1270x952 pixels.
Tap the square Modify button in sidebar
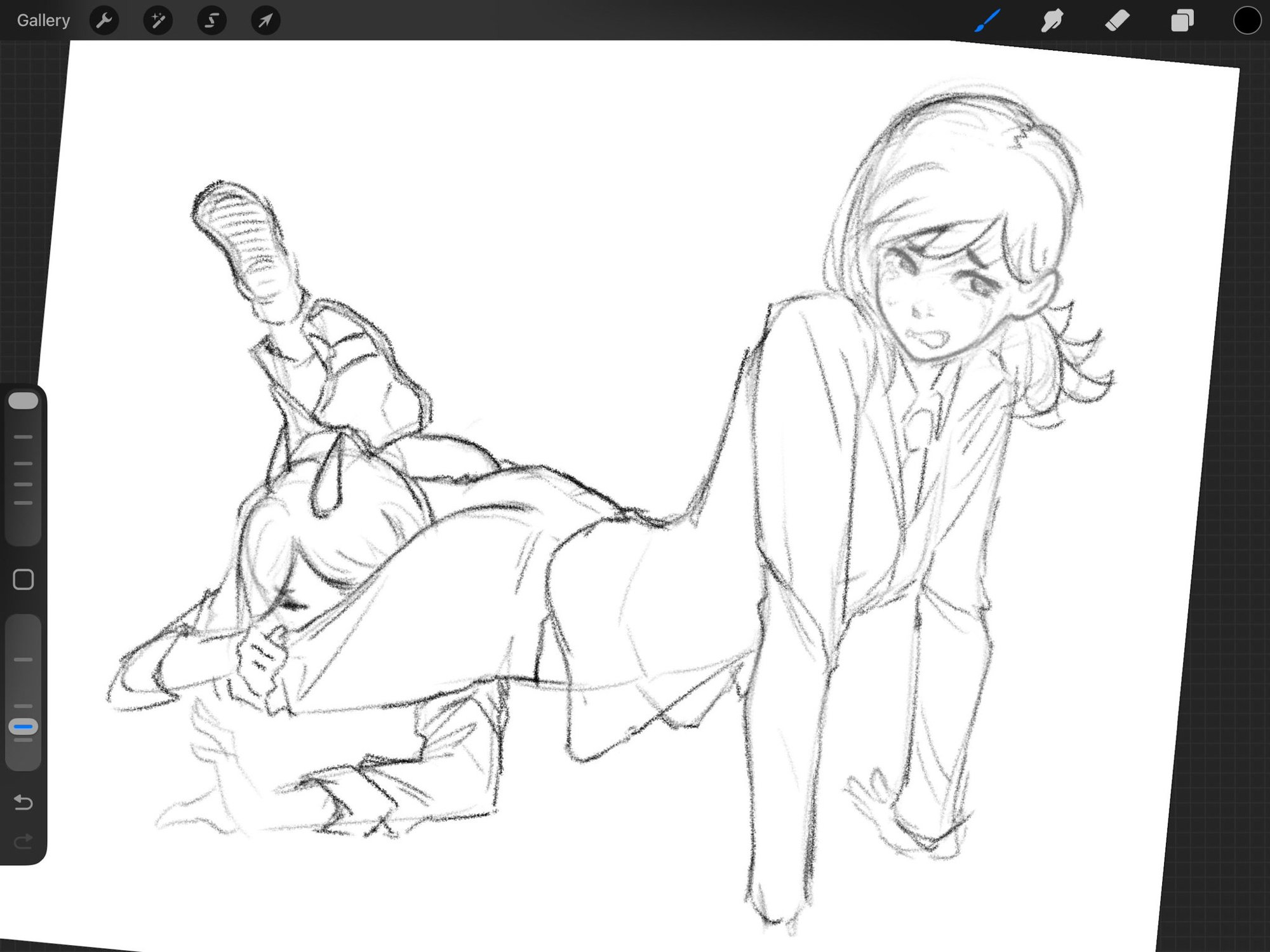coord(23,579)
